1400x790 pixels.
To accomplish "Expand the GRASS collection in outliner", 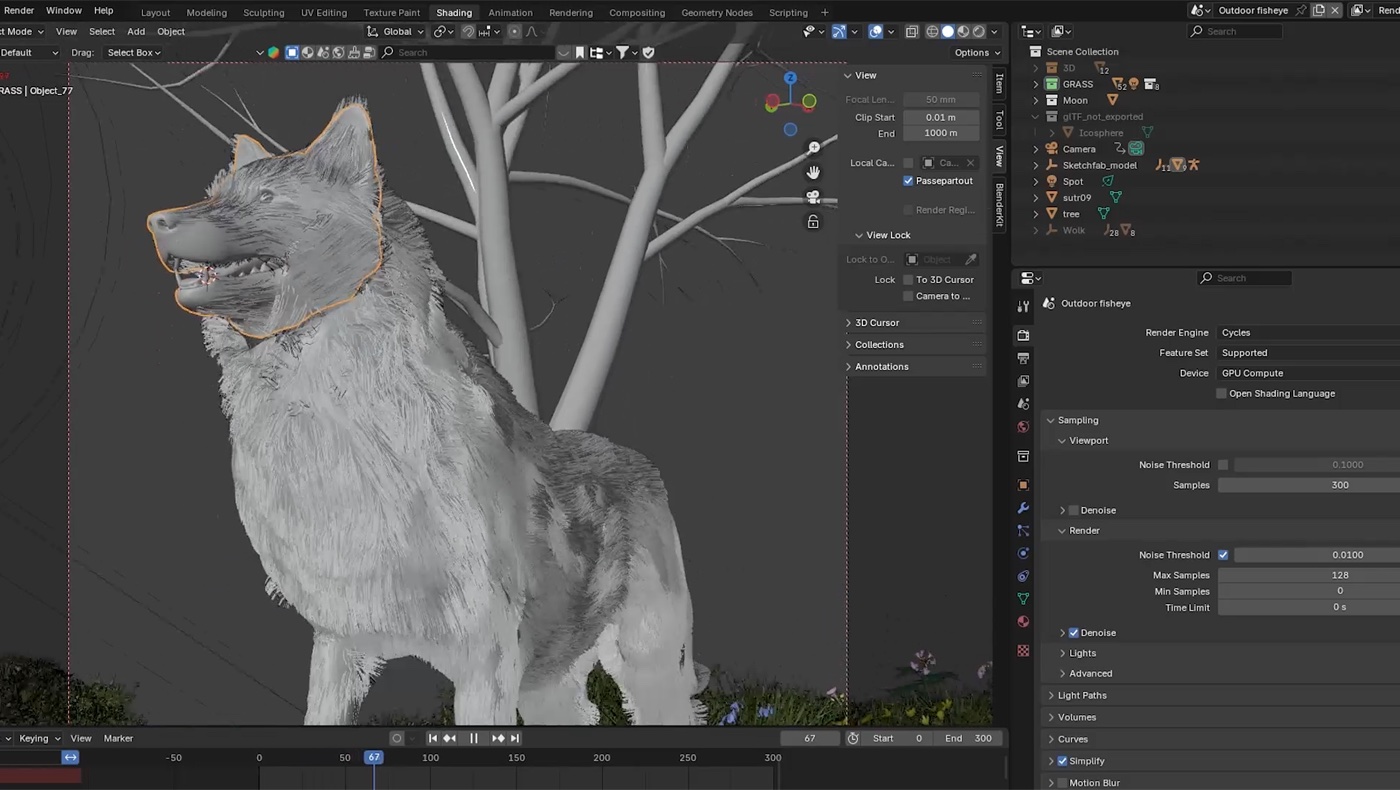I will point(1036,84).
